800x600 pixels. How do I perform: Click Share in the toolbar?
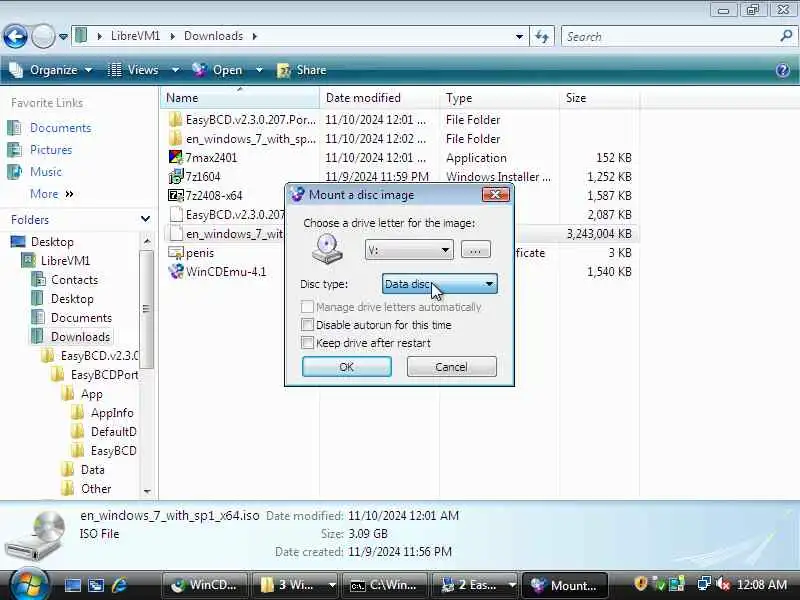click(x=302, y=70)
